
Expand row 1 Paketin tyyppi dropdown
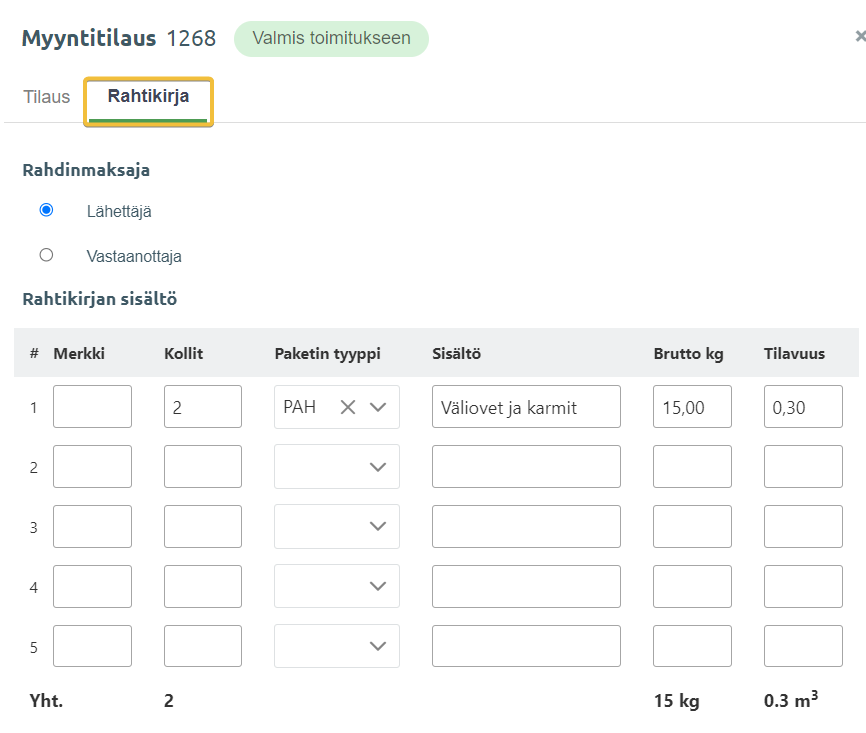pyautogui.click(x=378, y=407)
